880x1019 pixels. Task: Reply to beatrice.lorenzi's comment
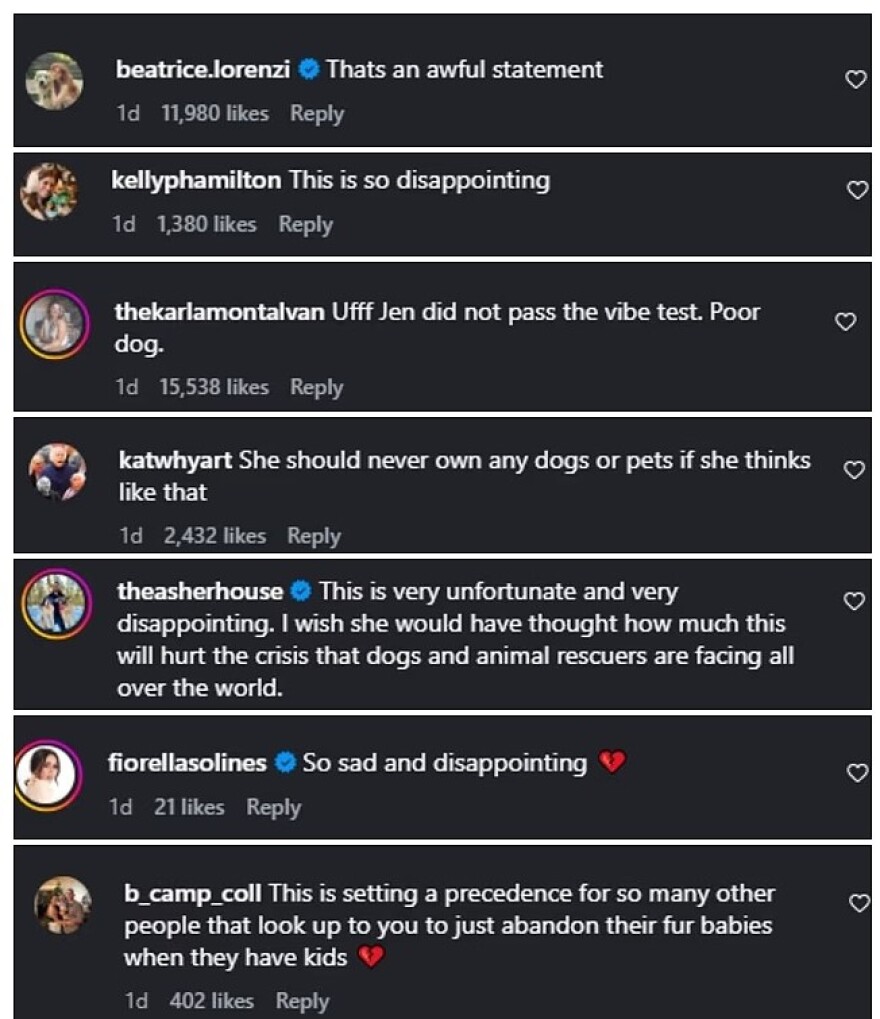pyautogui.click(x=317, y=114)
